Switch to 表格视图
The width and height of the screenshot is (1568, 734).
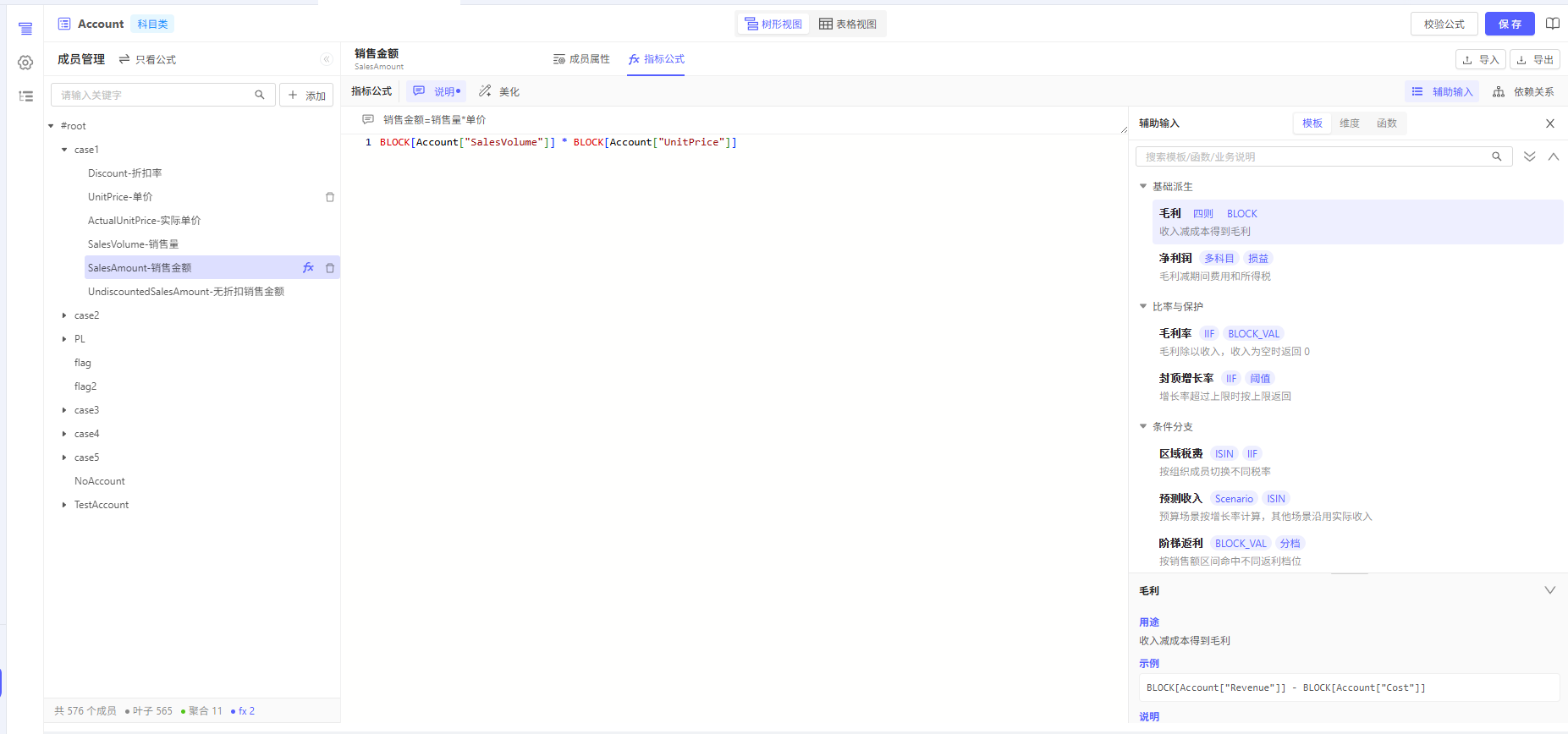[848, 24]
